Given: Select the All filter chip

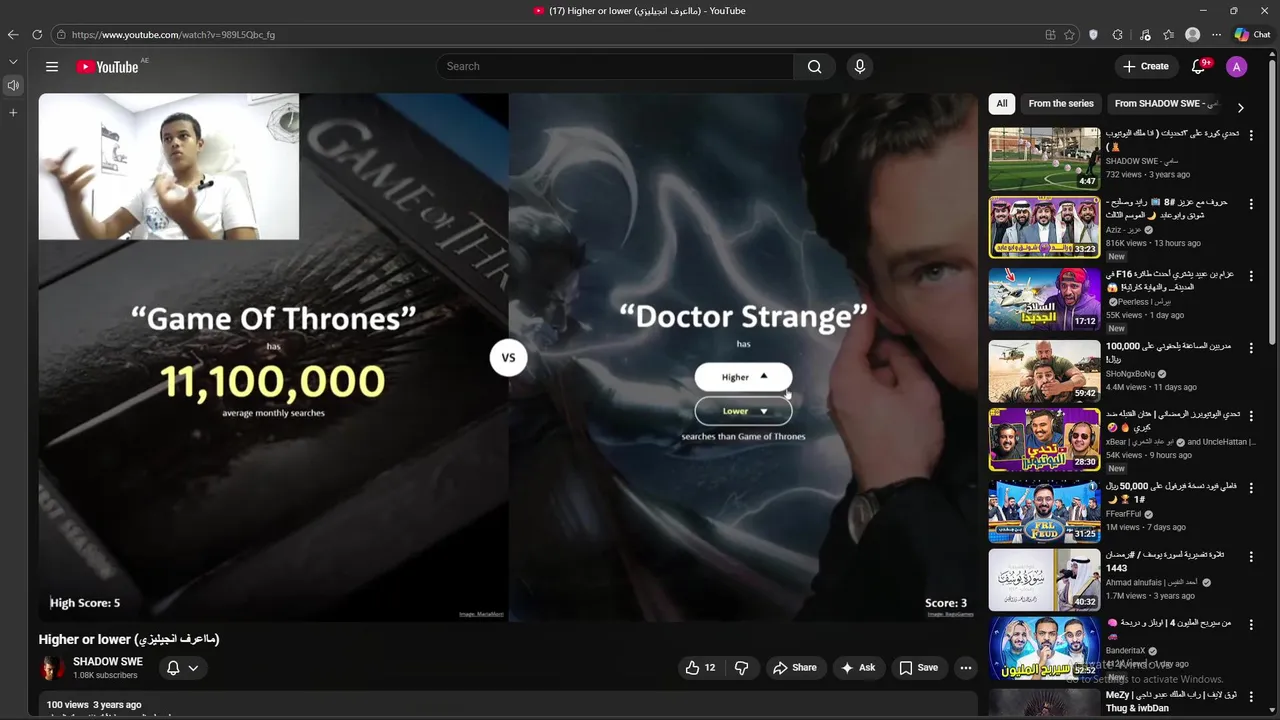Looking at the screenshot, I should pos(1001,104).
